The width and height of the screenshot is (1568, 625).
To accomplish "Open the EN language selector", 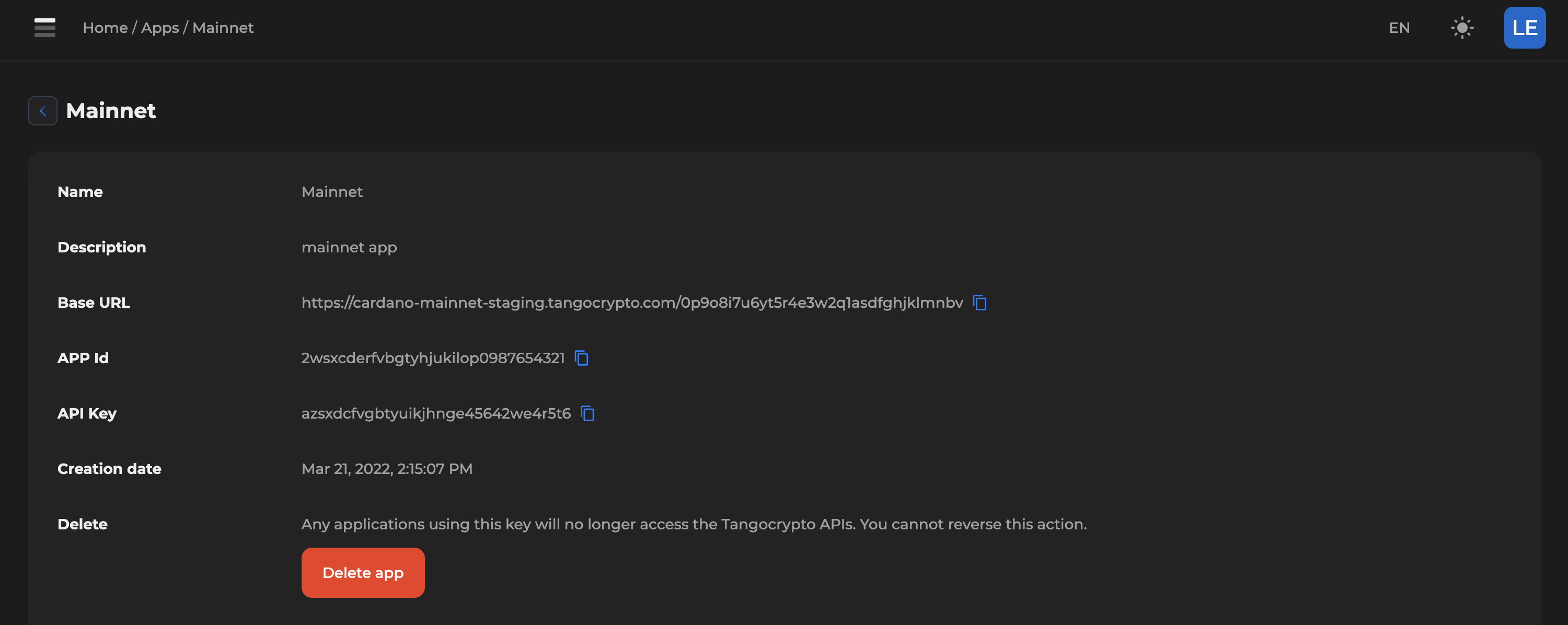I will (x=1399, y=28).
